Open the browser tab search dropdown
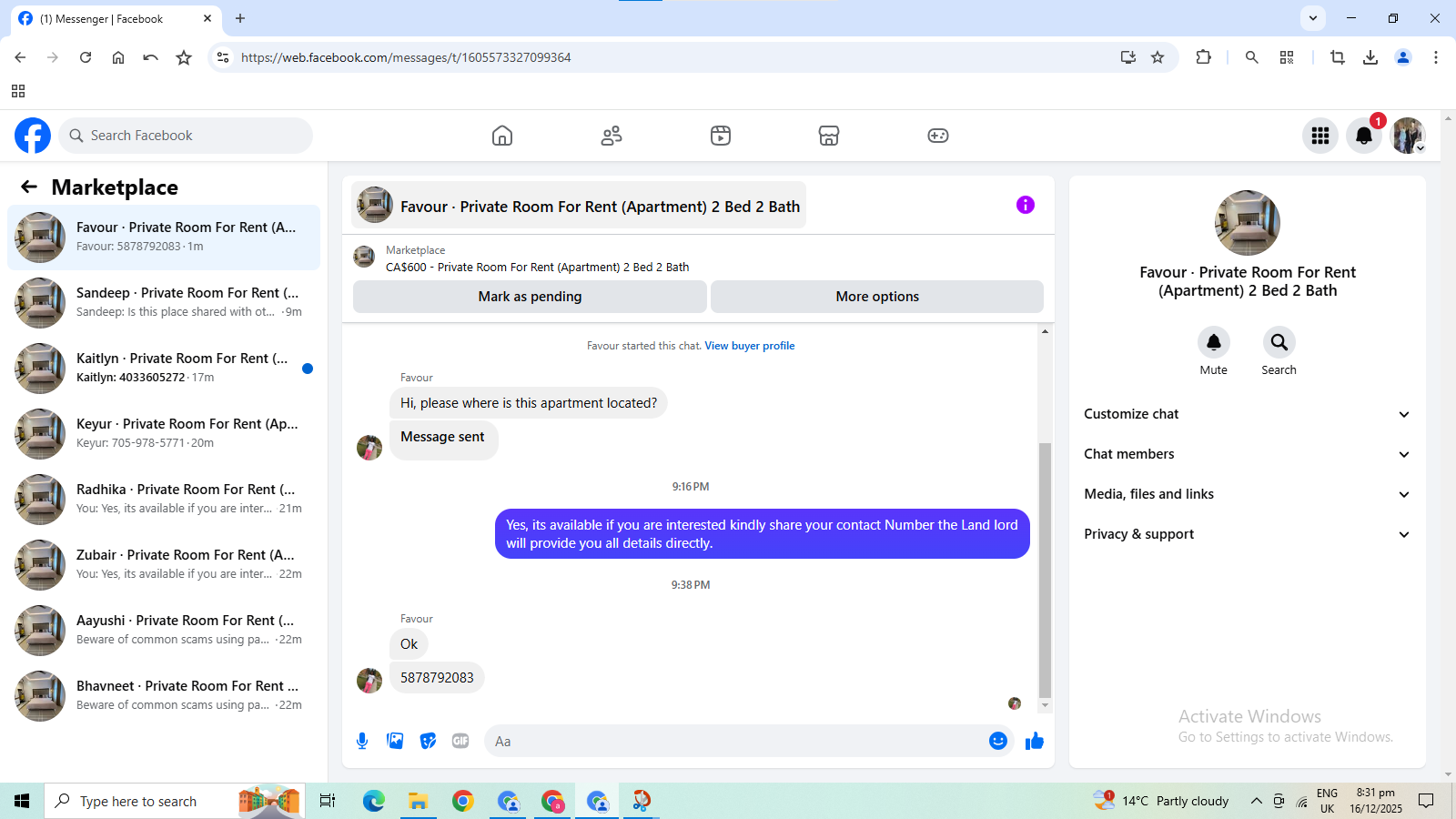The height and width of the screenshot is (819, 1456). (1313, 18)
